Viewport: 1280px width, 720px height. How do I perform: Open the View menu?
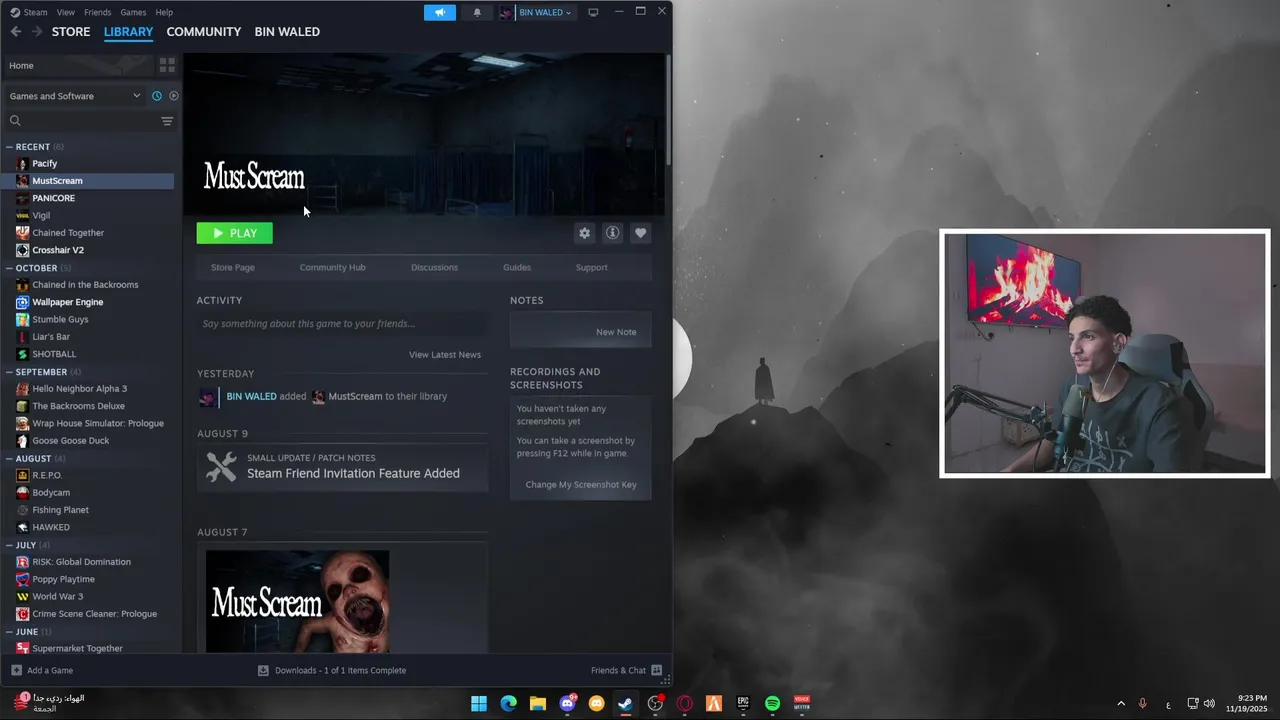coord(66,12)
